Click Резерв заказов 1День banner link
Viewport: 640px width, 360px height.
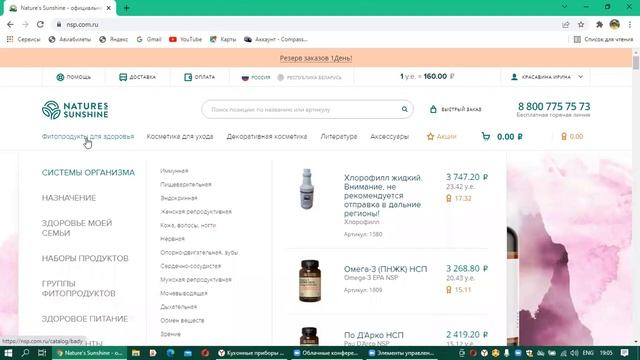pyautogui.click(x=316, y=58)
